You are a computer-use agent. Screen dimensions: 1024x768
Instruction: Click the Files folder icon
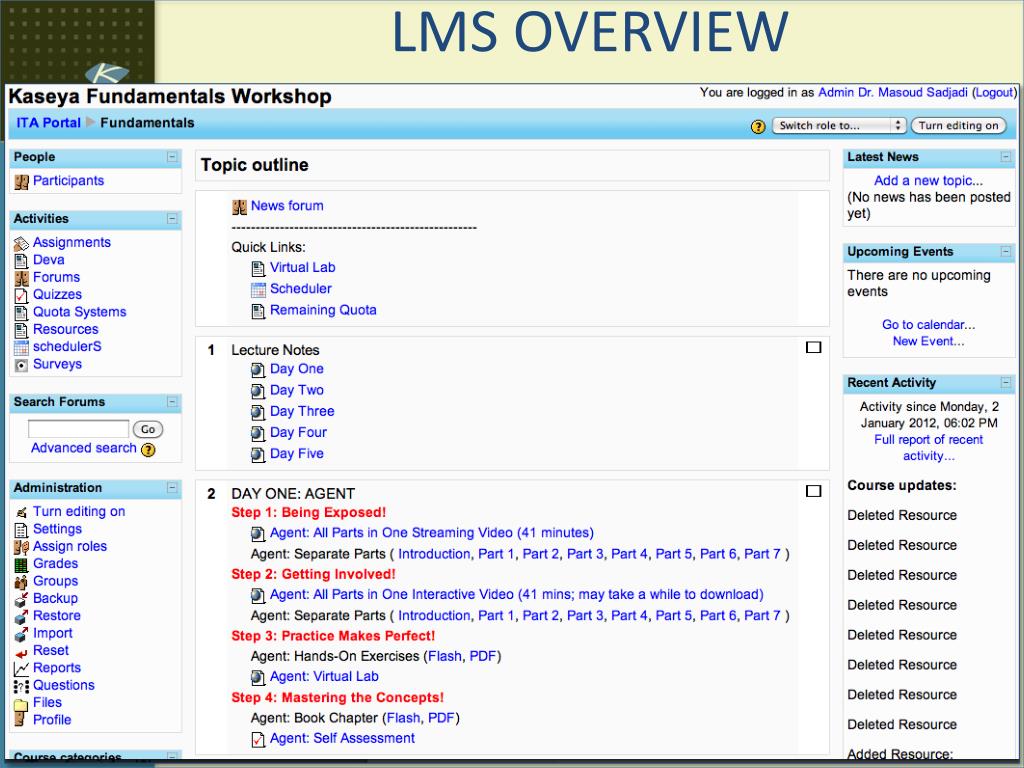(22, 704)
